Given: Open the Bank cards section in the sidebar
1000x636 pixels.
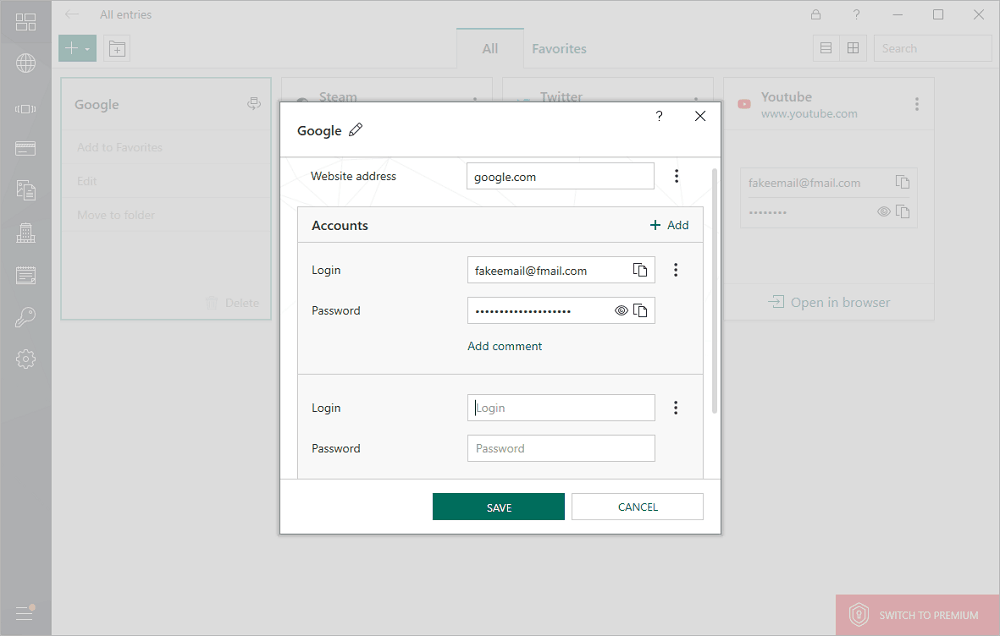Looking at the screenshot, I should pos(26,149).
